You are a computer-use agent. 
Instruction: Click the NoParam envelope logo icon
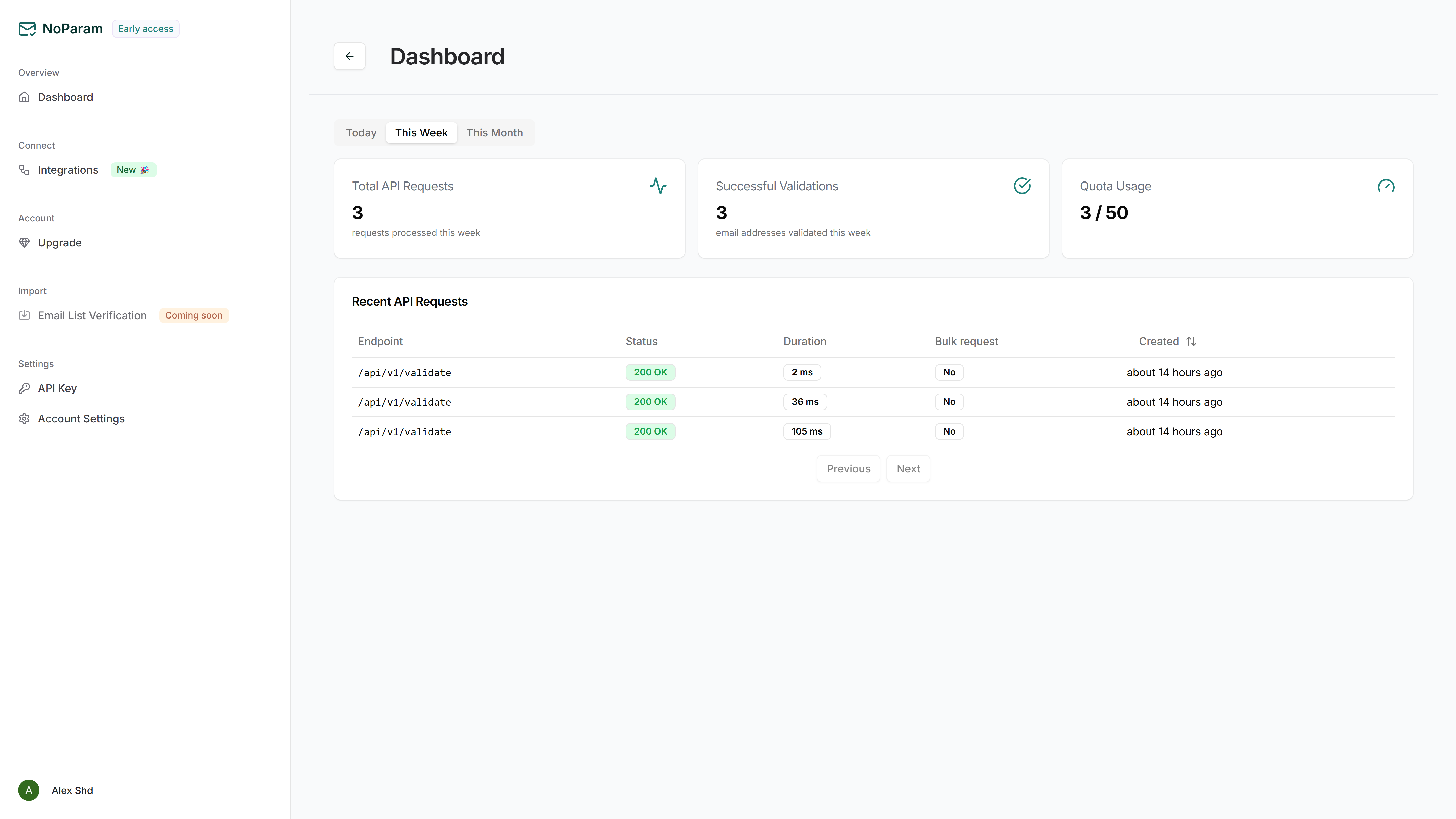27,29
